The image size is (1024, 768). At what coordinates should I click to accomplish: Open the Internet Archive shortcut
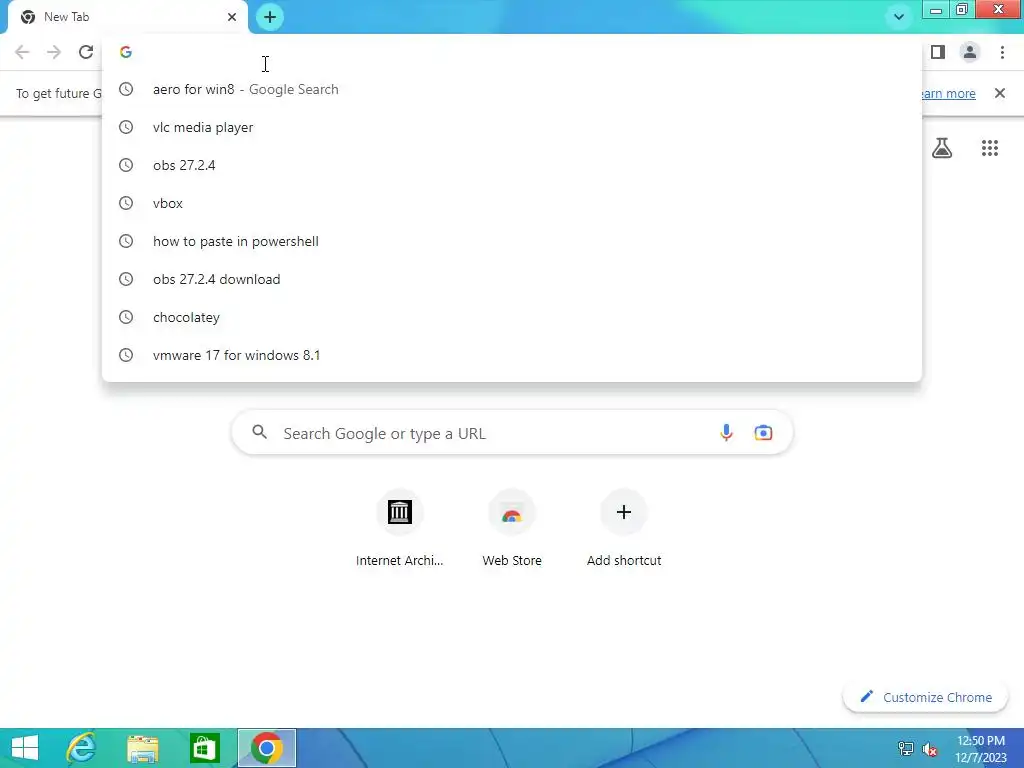coord(400,528)
